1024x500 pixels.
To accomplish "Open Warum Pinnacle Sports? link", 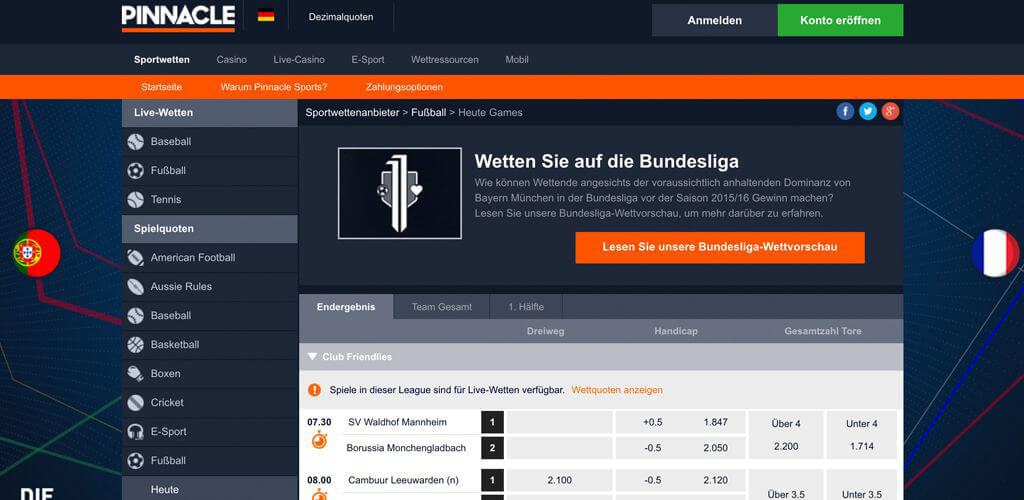I will coord(274,87).
